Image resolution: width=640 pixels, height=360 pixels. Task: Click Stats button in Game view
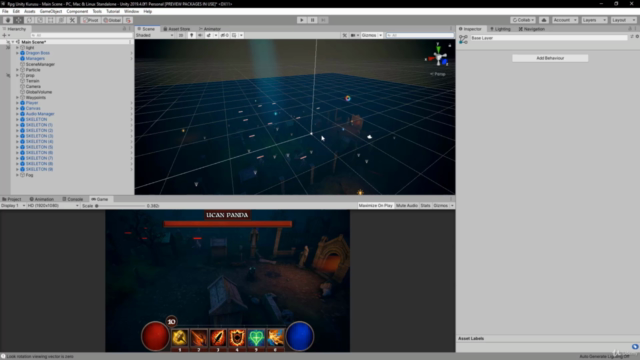tap(425, 206)
